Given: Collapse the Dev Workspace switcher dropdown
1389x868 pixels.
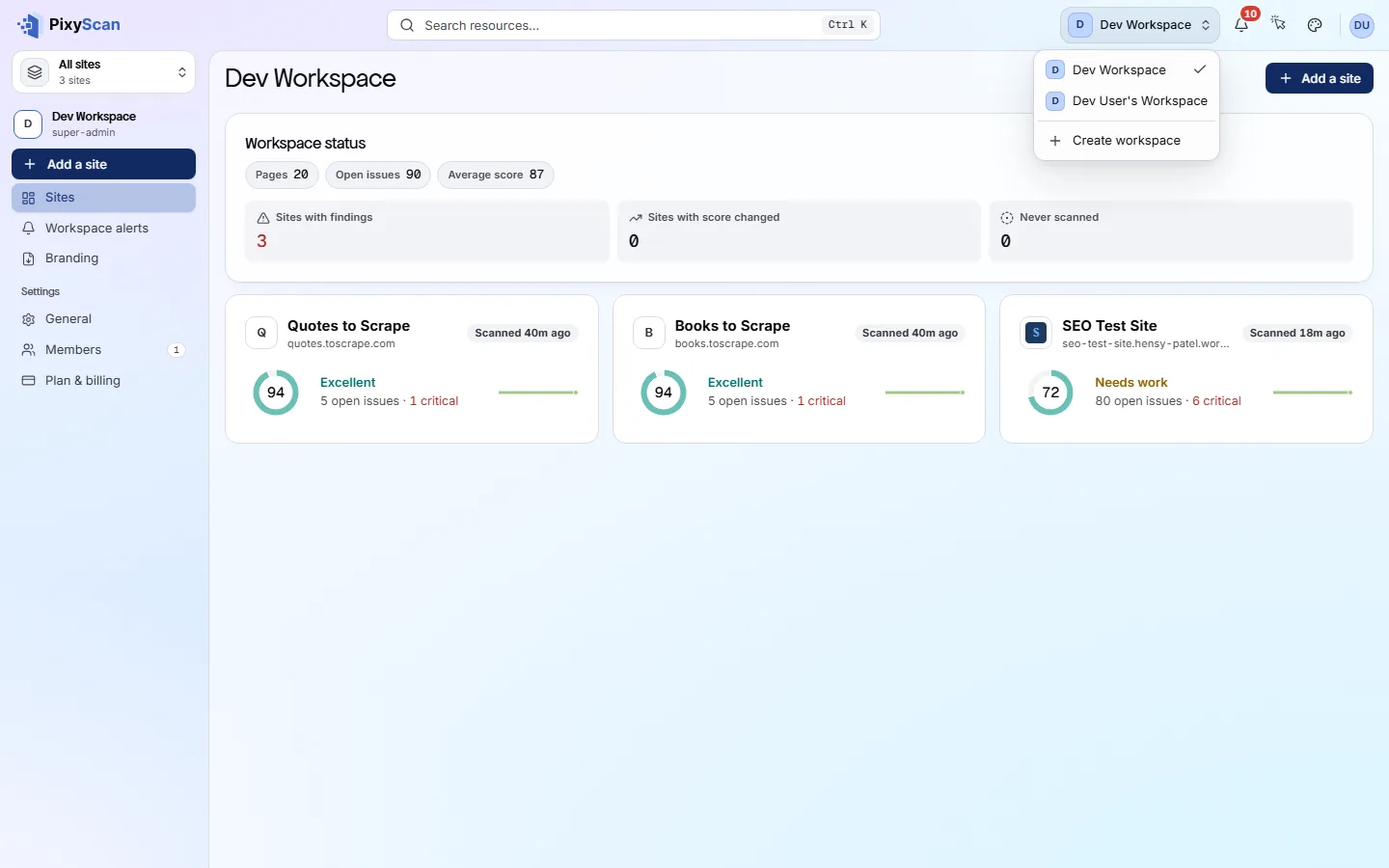Looking at the screenshot, I should point(1140,25).
